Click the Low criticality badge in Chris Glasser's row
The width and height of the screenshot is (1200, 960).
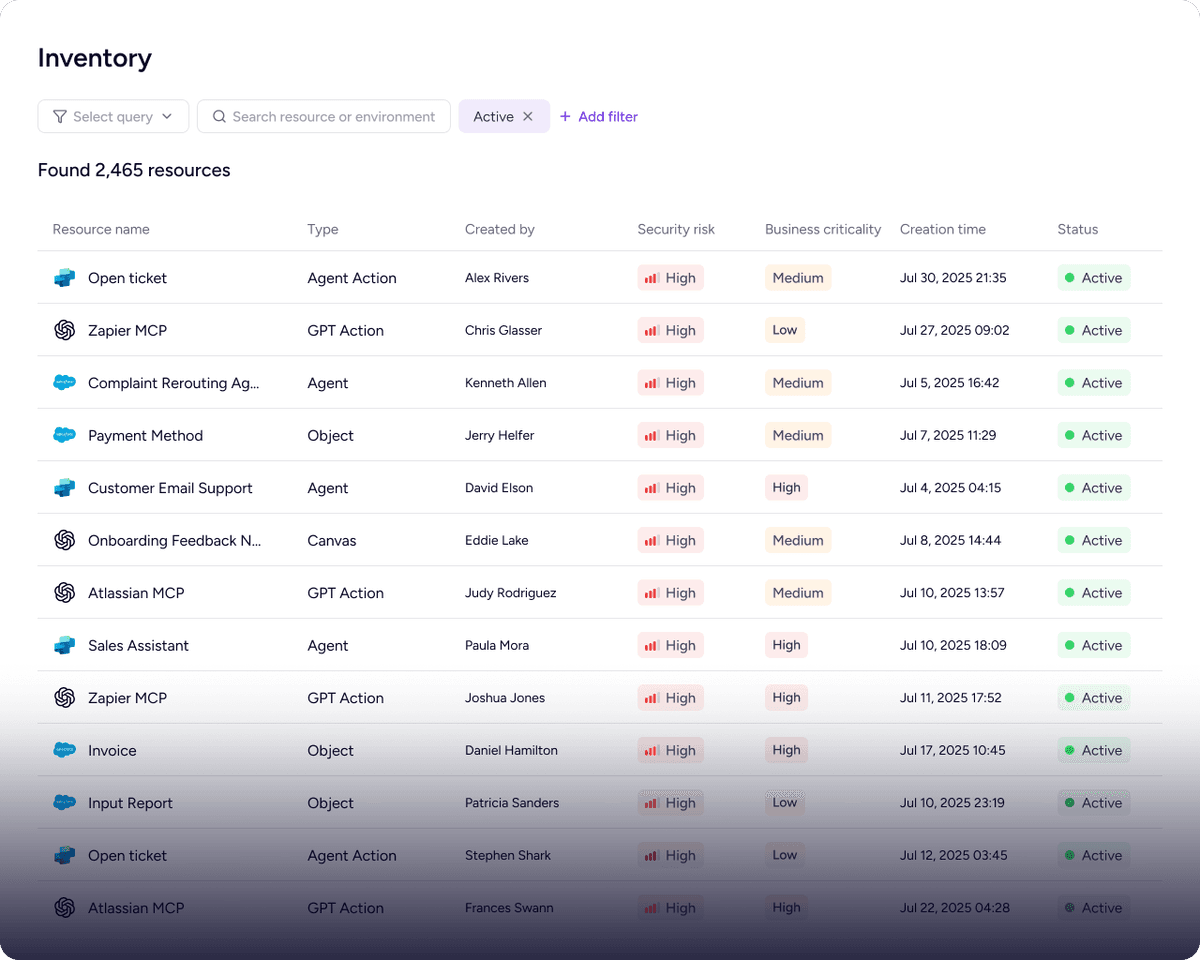[x=785, y=330]
